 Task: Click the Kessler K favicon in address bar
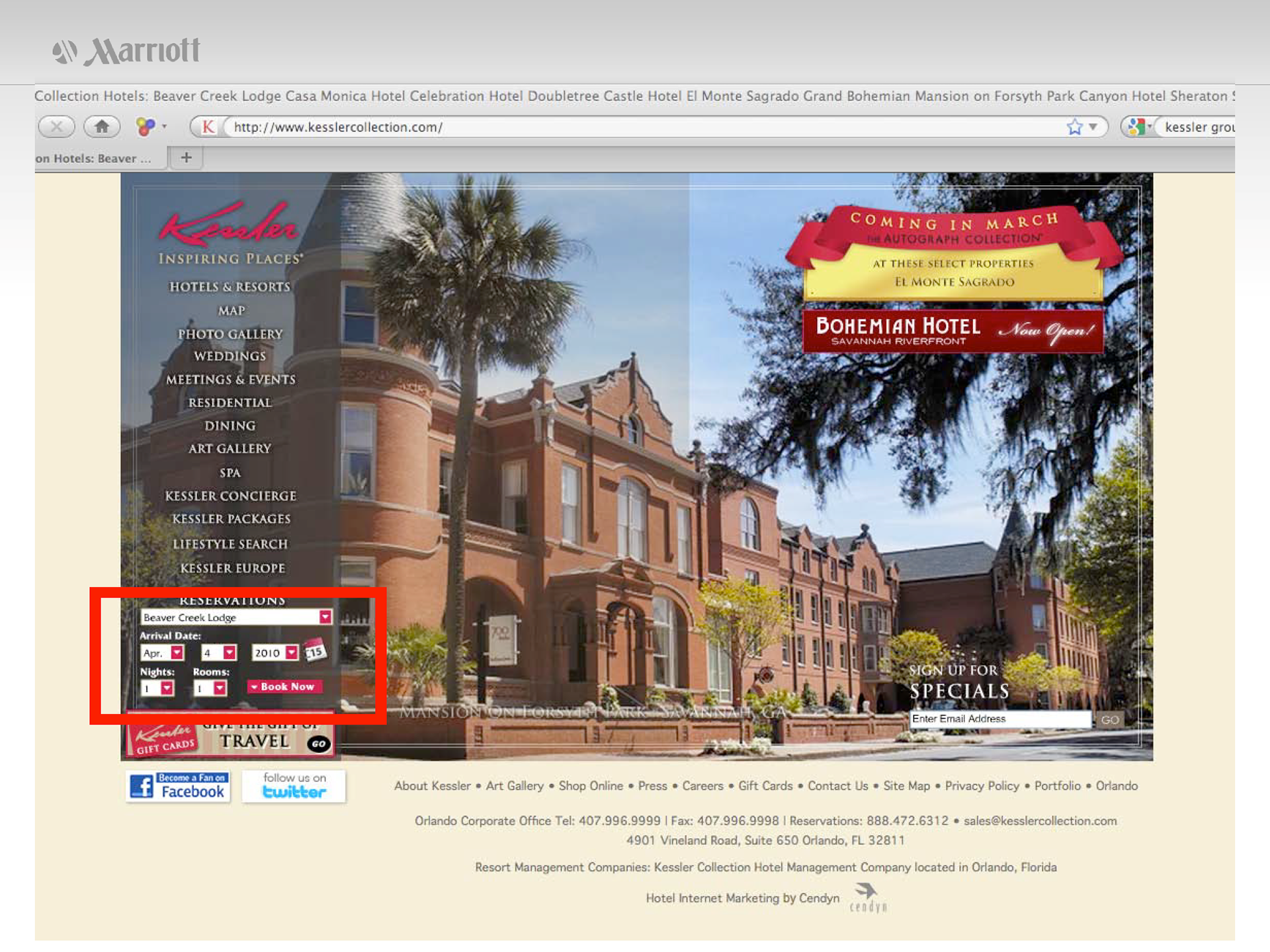(x=208, y=126)
